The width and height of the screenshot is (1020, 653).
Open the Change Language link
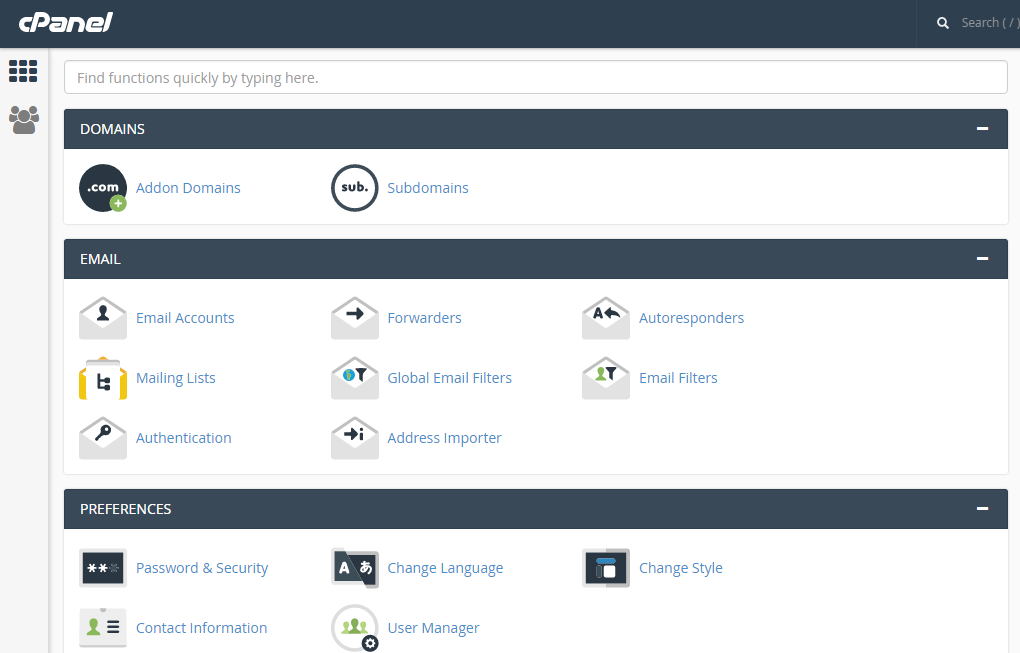pyautogui.click(x=445, y=568)
